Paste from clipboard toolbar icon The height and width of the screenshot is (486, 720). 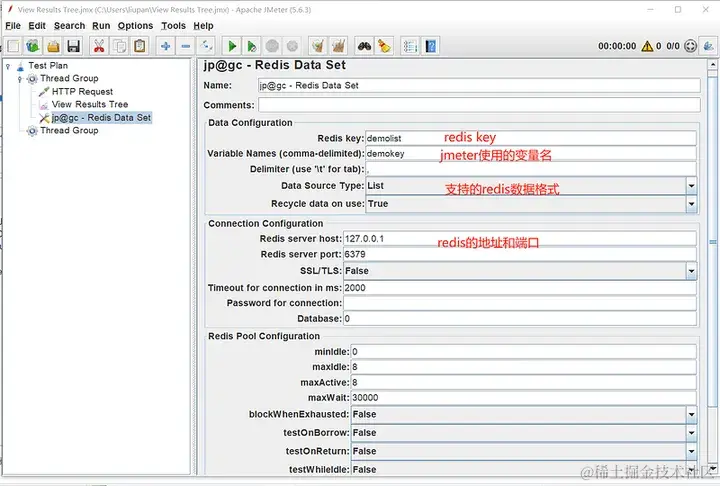140,46
